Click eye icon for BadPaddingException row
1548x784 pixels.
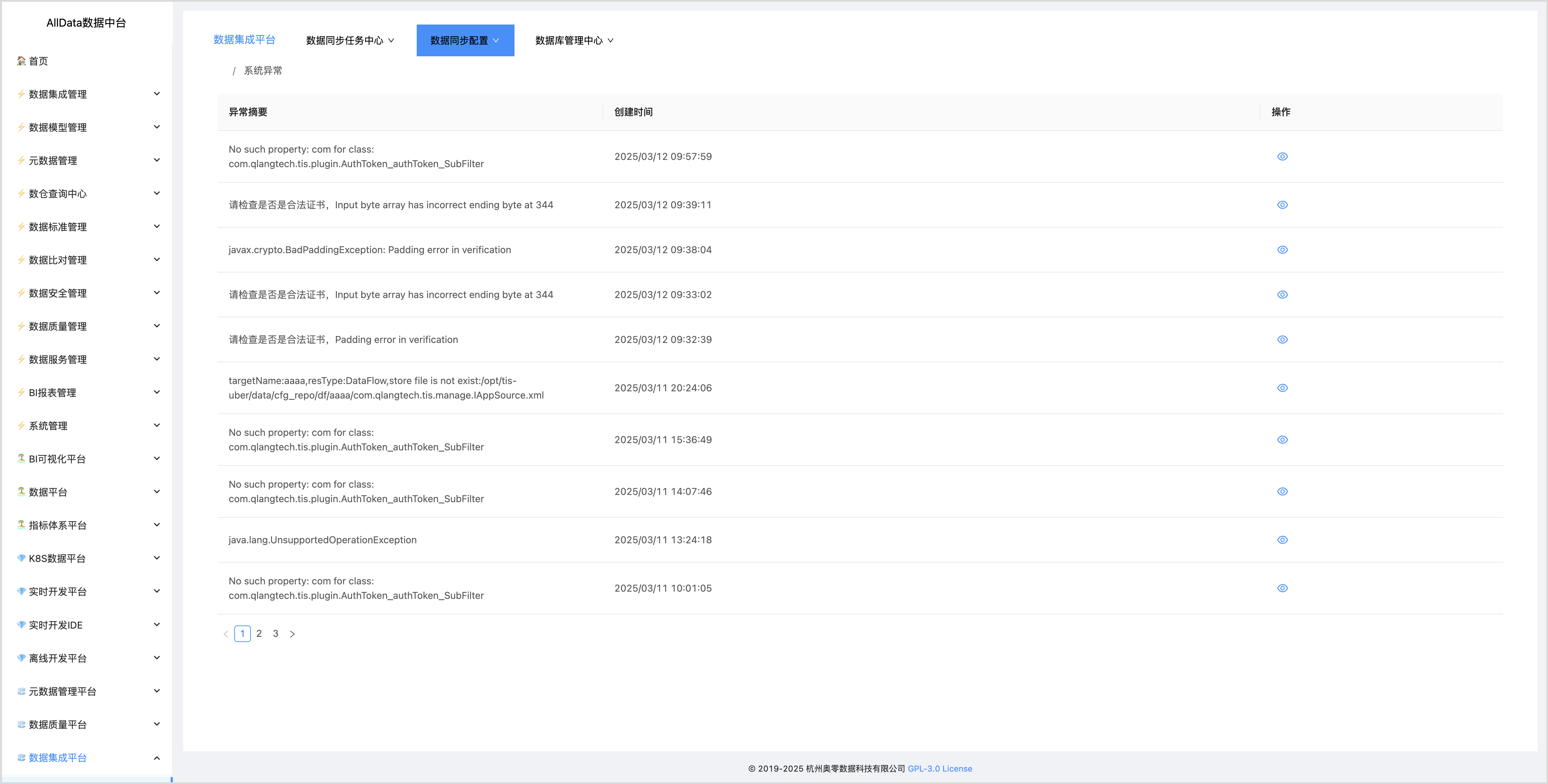[1282, 250]
